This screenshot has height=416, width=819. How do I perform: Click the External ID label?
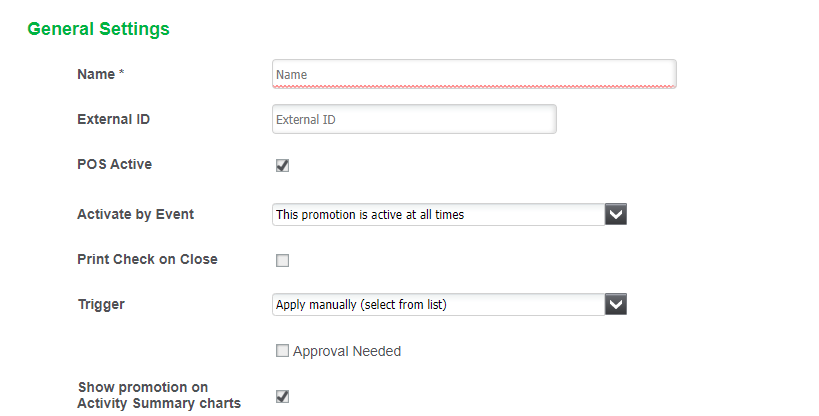tap(113, 119)
